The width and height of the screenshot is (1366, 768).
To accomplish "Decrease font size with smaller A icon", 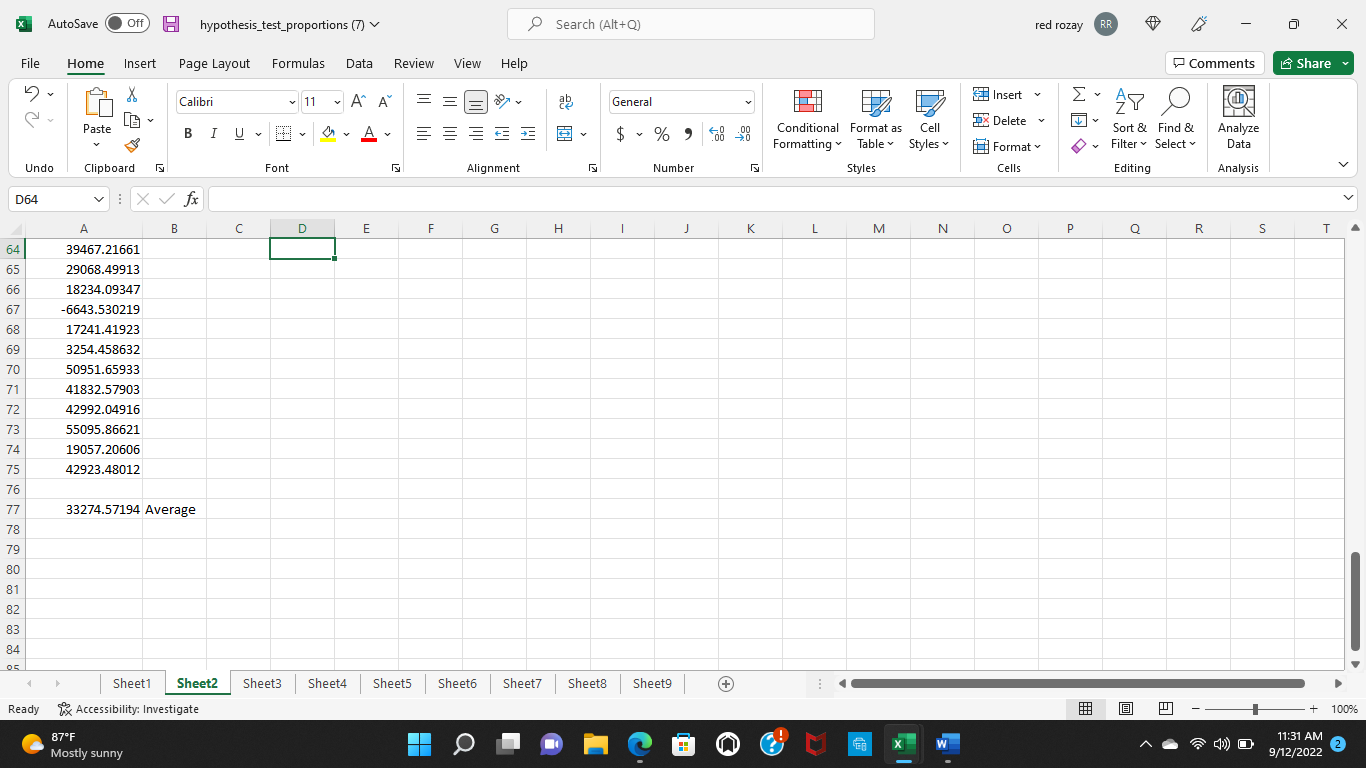I will [384, 102].
